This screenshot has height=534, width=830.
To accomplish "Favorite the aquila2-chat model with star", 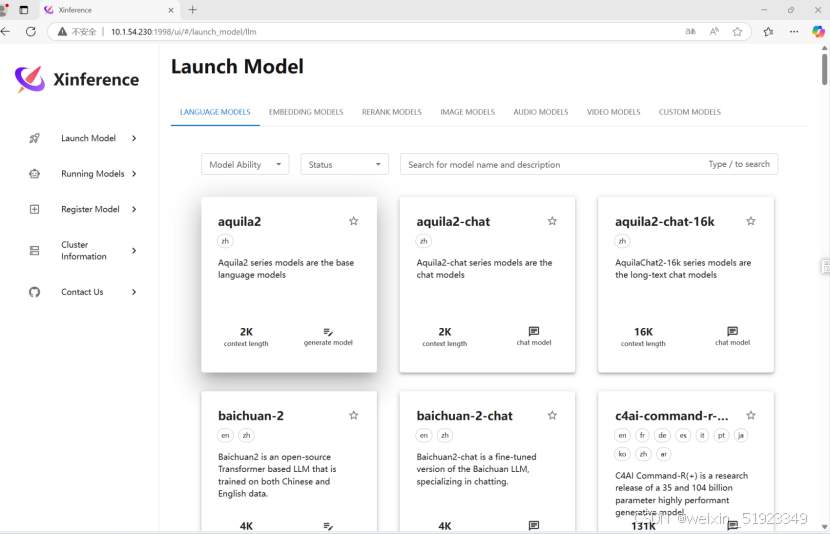I will tap(552, 221).
